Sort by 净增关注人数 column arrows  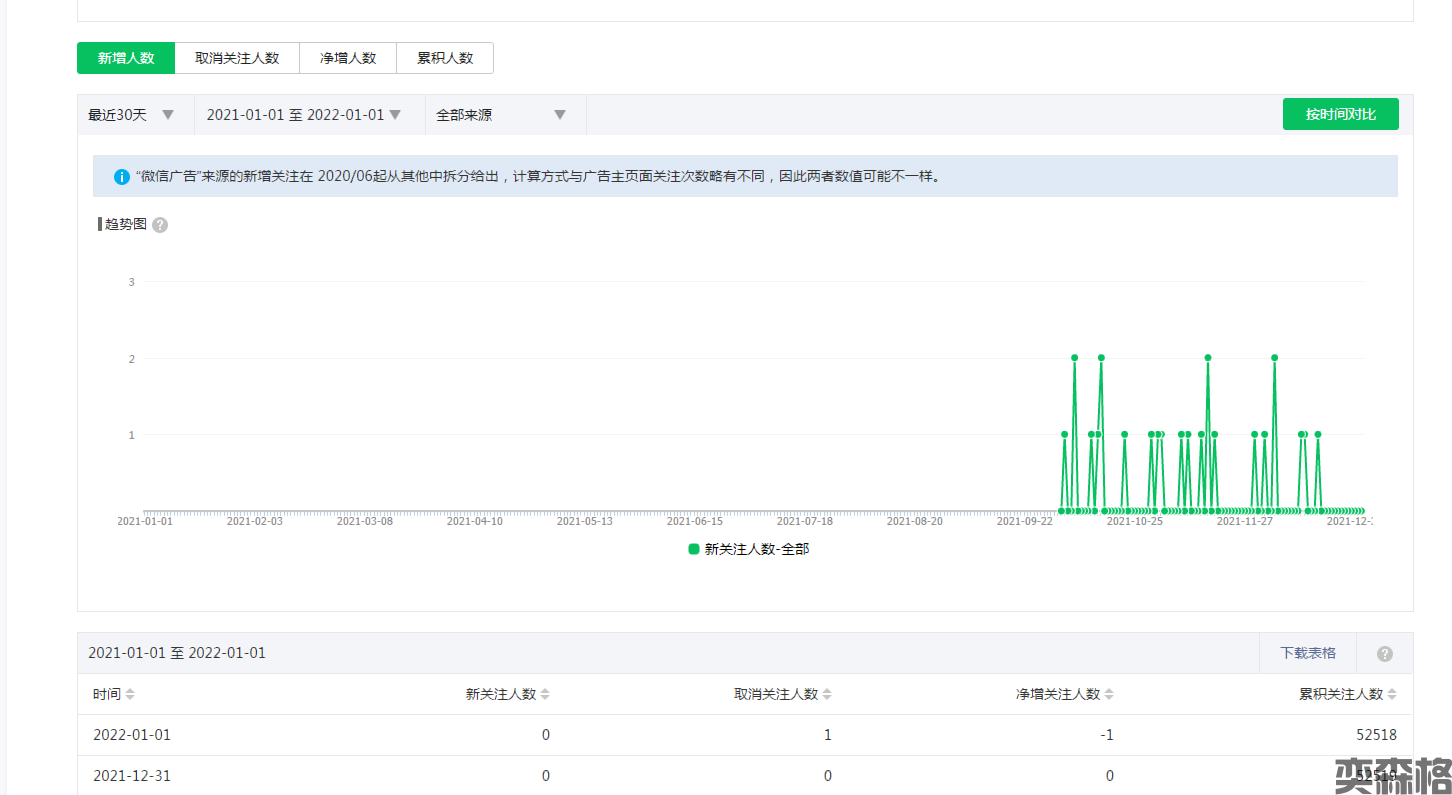1109,695
